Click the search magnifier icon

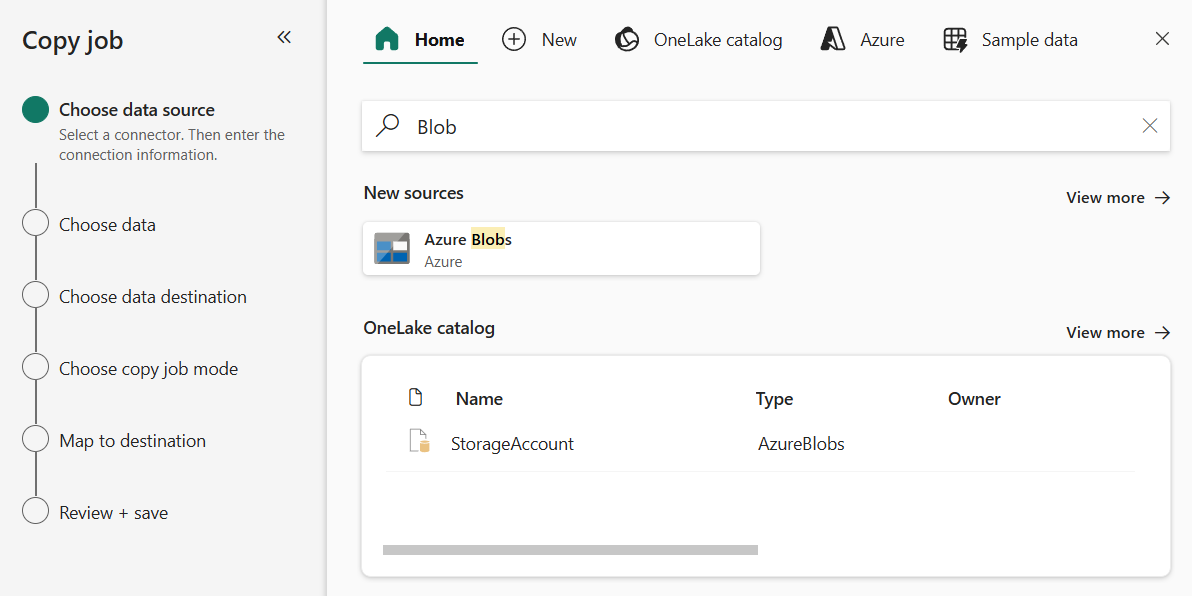[x=387, y=126]
